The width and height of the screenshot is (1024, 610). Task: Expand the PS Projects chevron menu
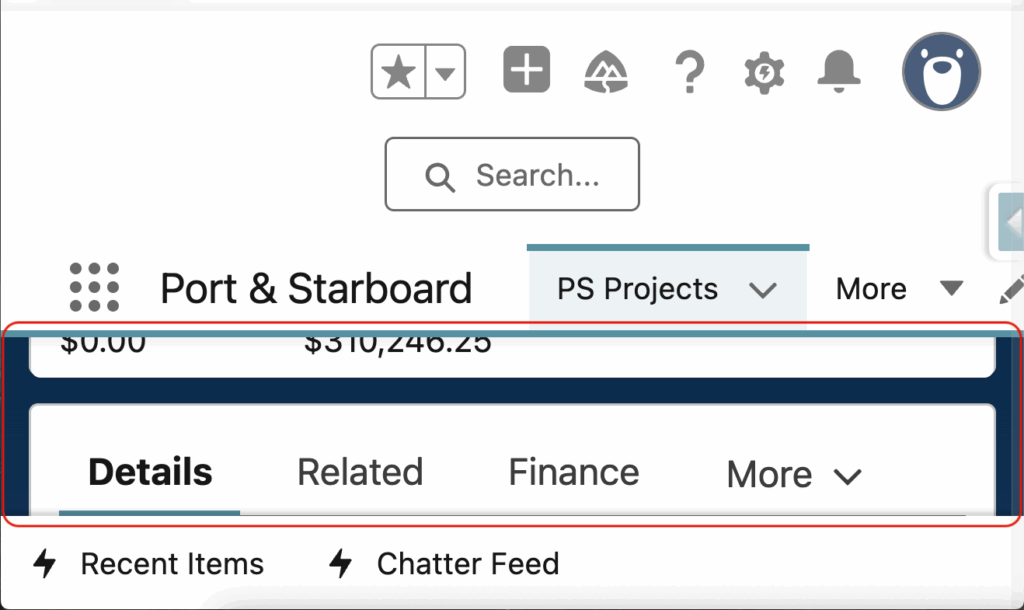coord(763,291)
